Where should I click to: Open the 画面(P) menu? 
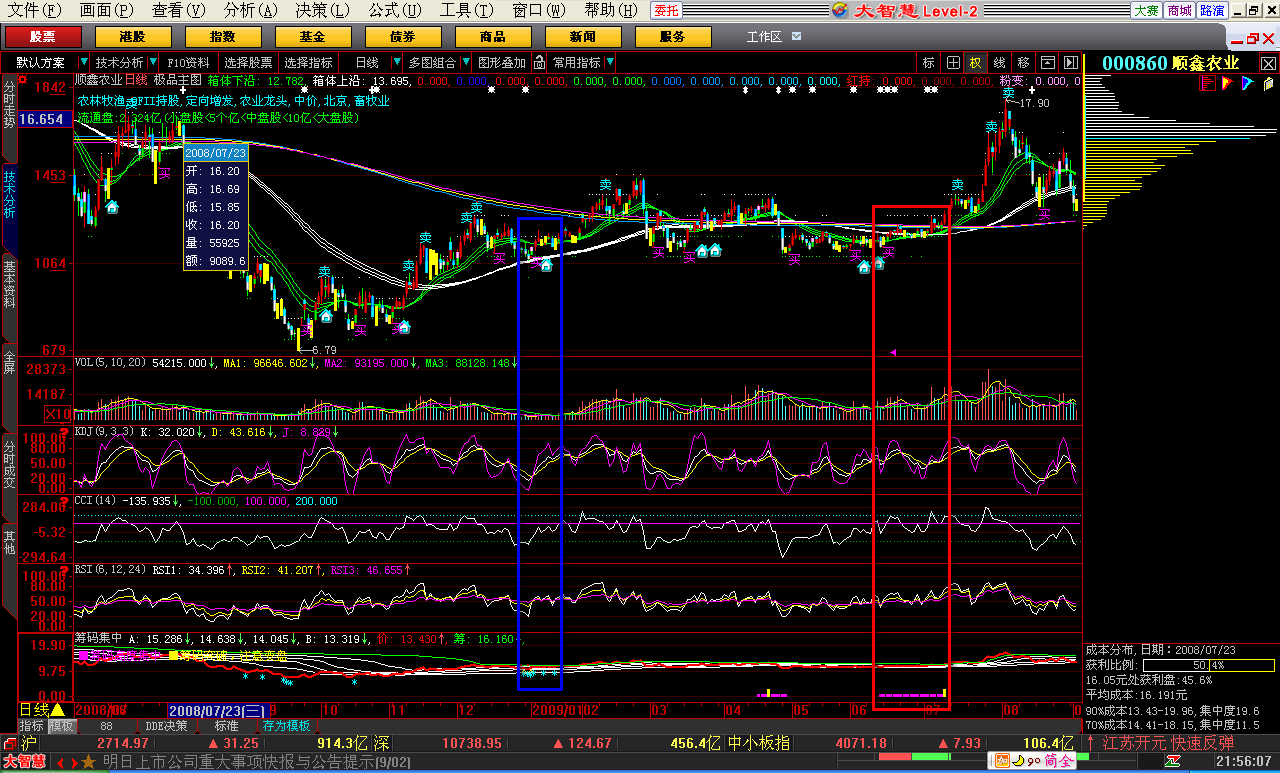106,10
